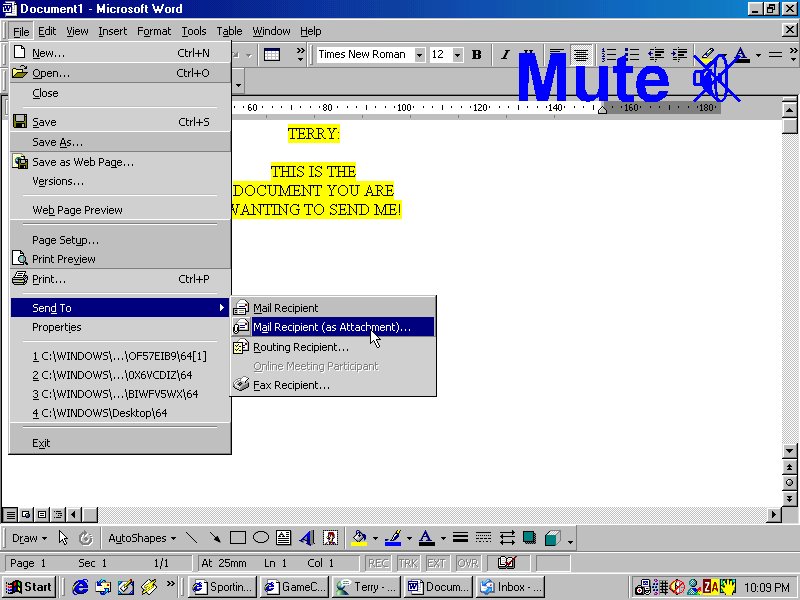Select the Line drawing tool

pos(192,538)
